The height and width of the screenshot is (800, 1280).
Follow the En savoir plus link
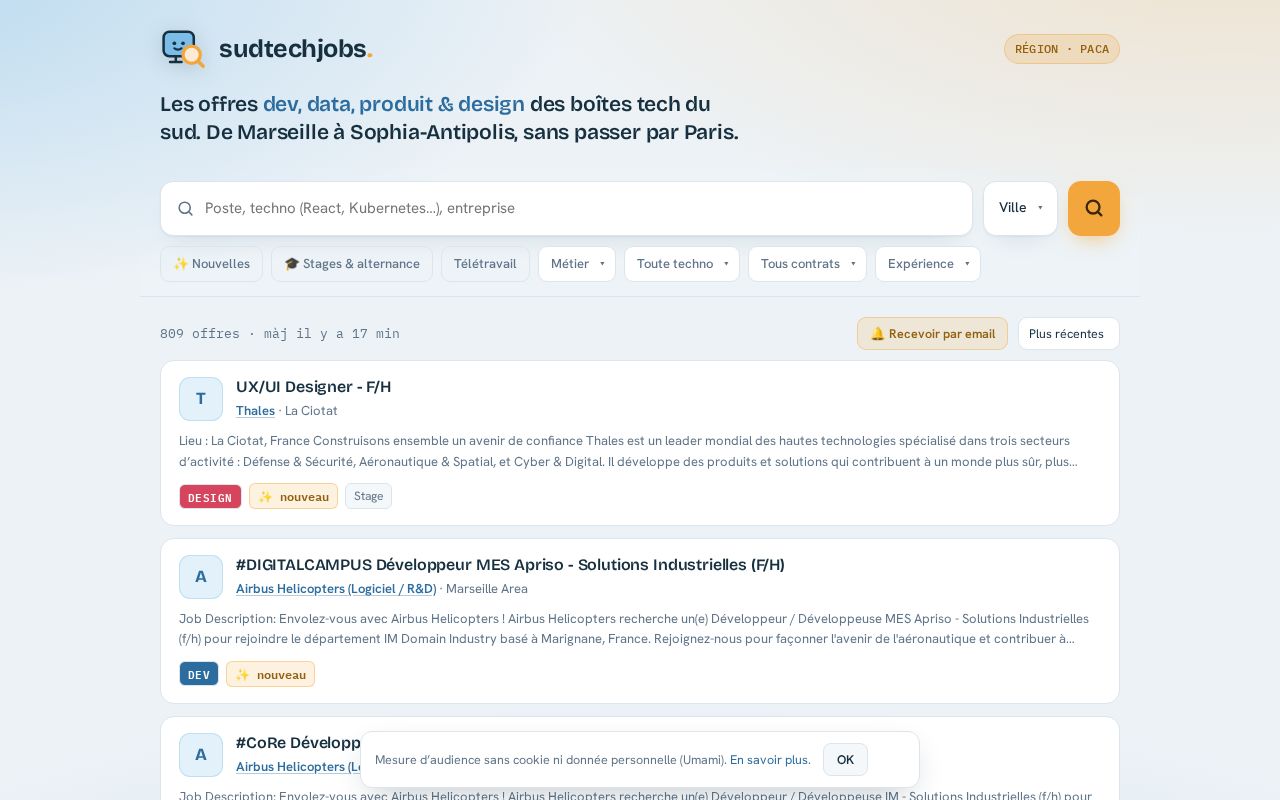(770, 760)
